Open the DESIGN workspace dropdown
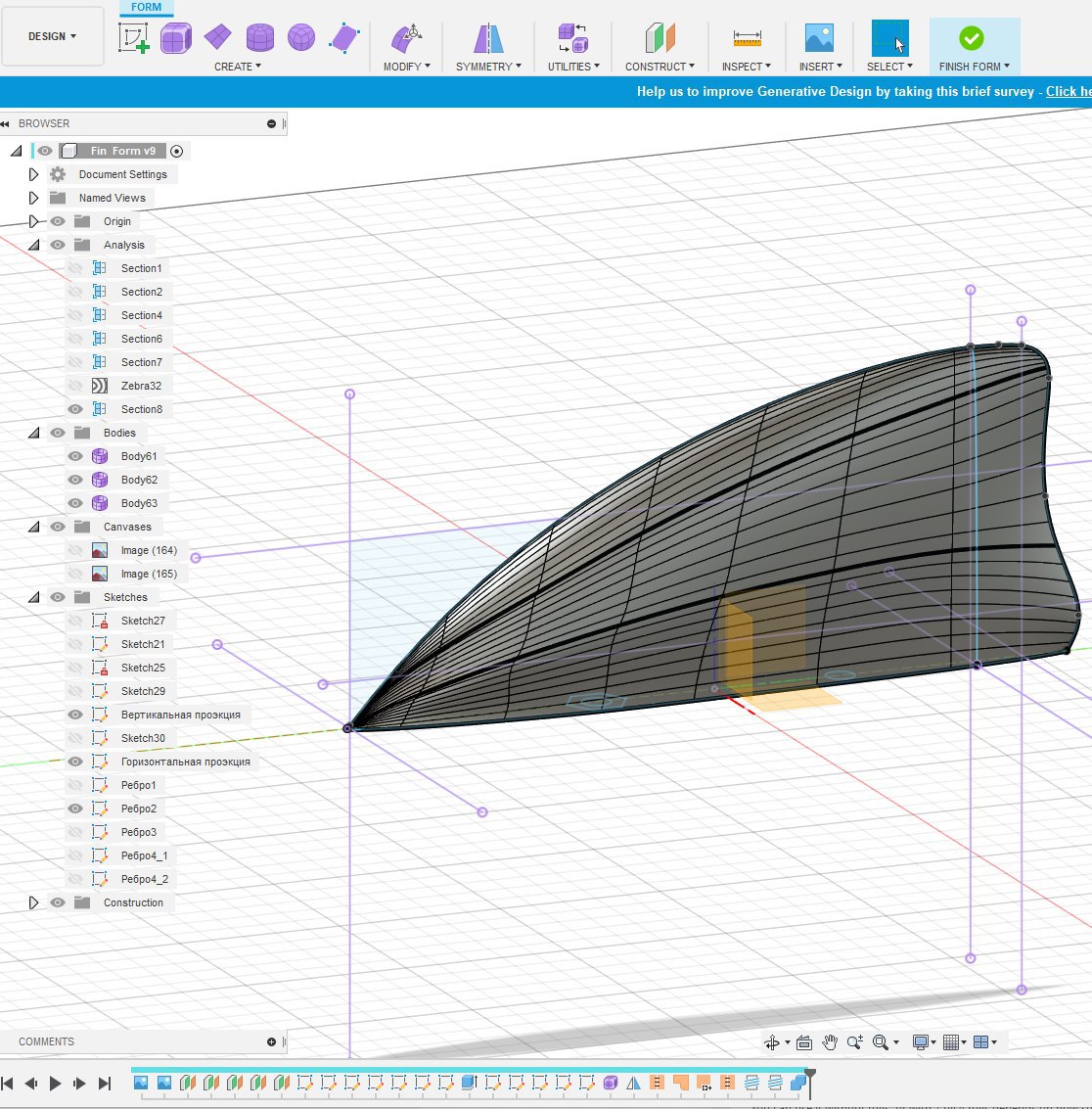 (52, 36)
